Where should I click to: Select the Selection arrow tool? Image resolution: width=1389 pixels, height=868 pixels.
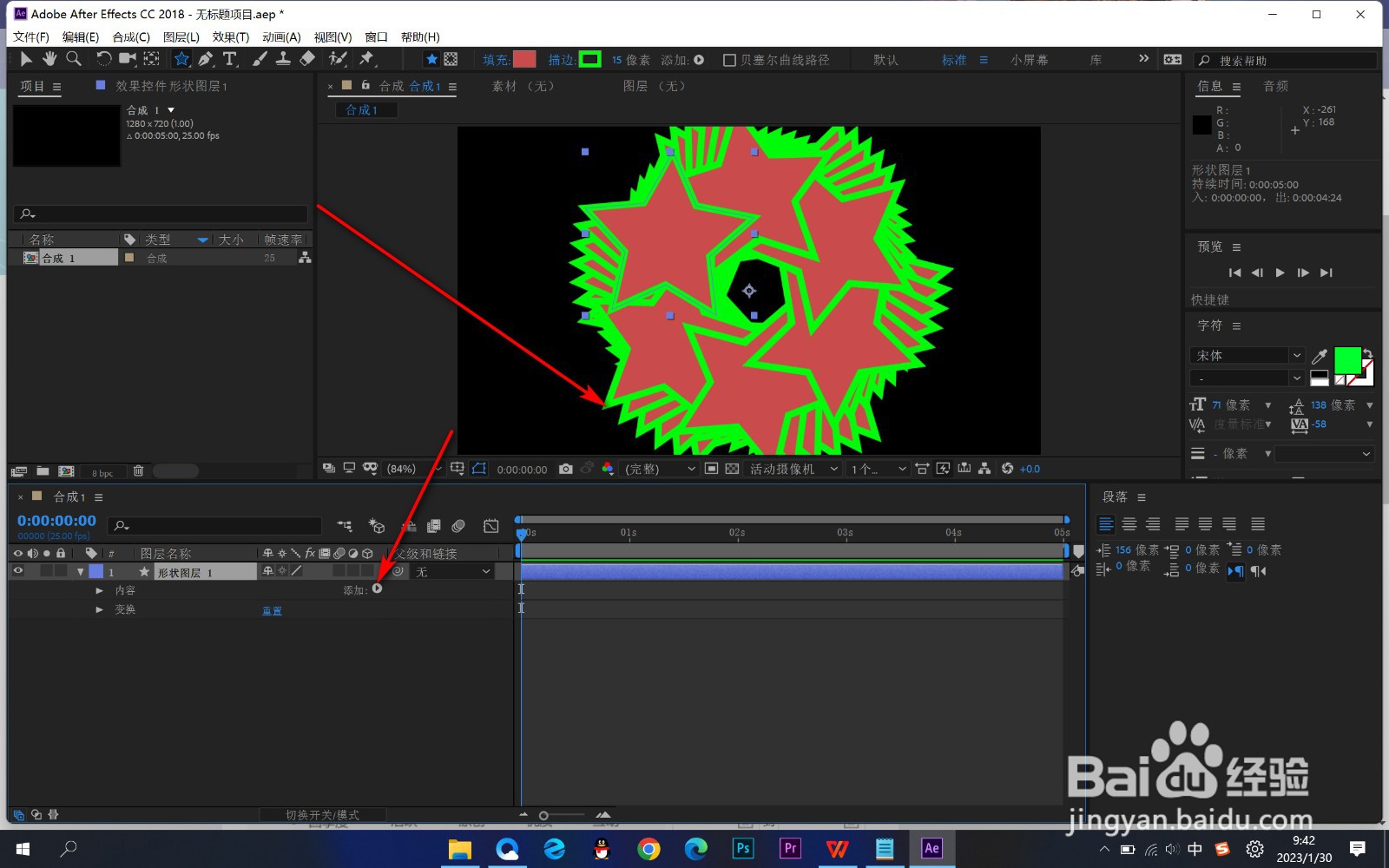[x=26, y=59]
